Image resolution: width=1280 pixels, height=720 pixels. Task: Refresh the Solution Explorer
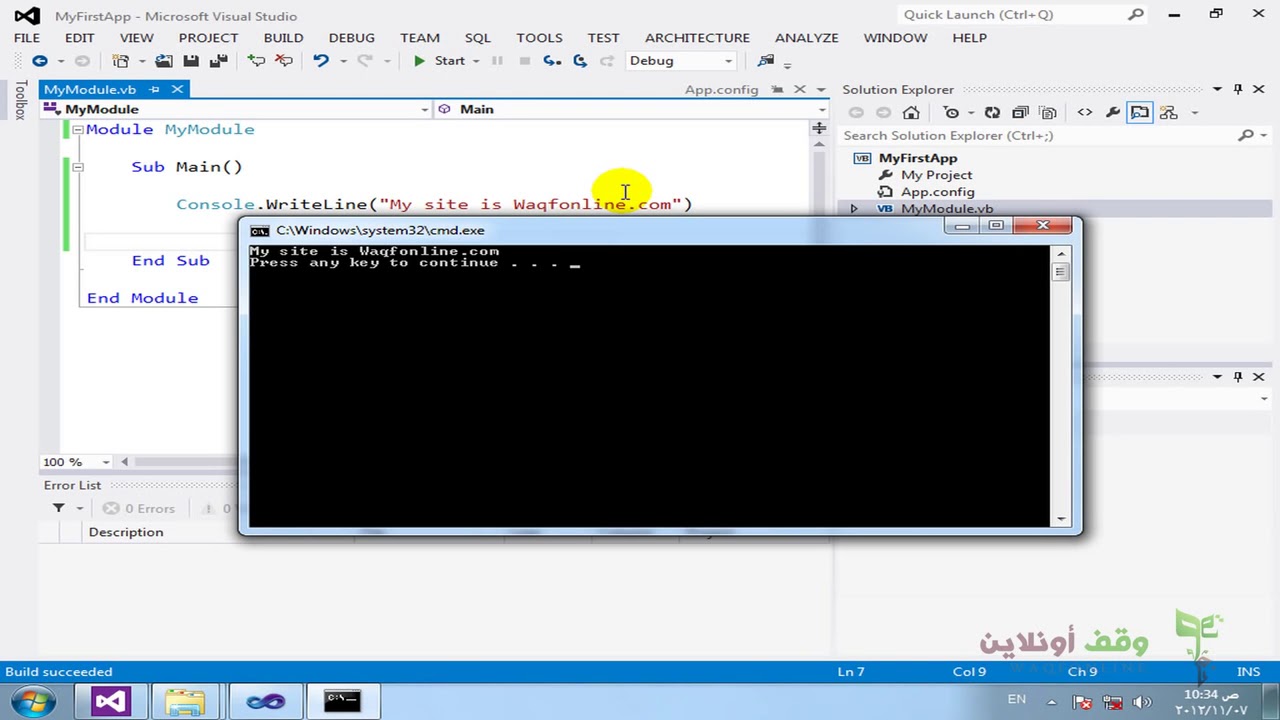[x=992, y=113]
